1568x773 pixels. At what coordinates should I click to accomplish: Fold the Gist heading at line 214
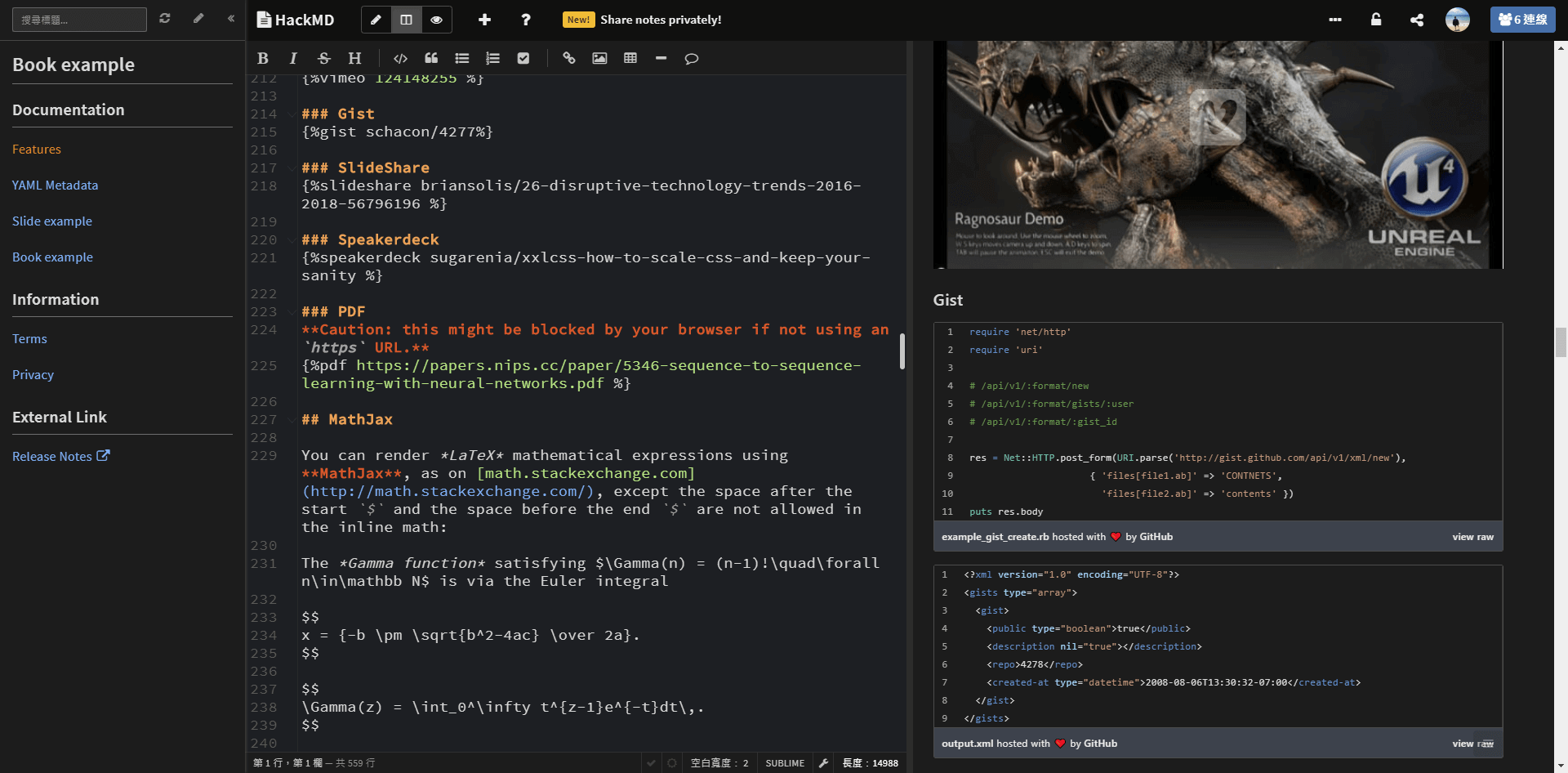point(292,114)
